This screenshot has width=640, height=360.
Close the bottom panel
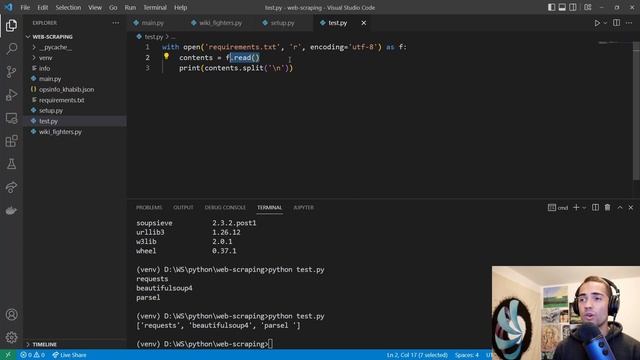coord(631,207)
